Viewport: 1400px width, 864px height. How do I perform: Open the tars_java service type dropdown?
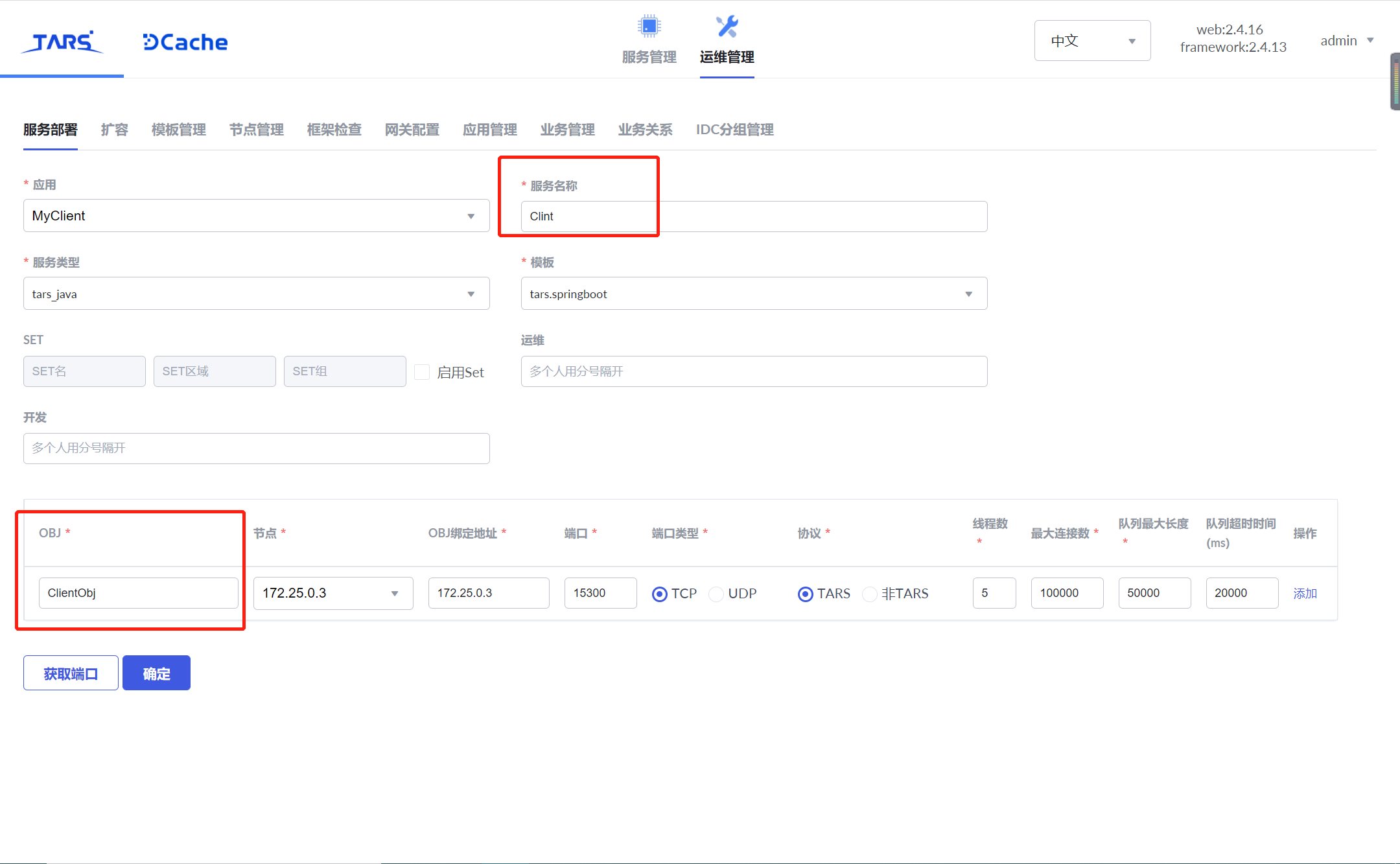[256, 294]
